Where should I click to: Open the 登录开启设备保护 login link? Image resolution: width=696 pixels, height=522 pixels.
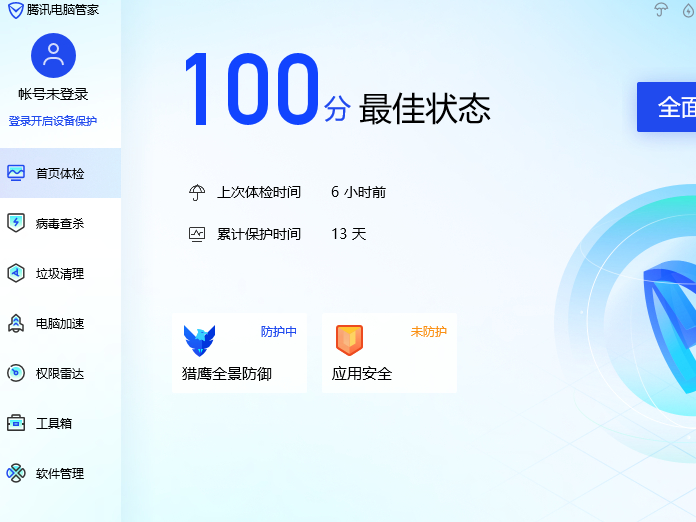click(x=53, y=121)
